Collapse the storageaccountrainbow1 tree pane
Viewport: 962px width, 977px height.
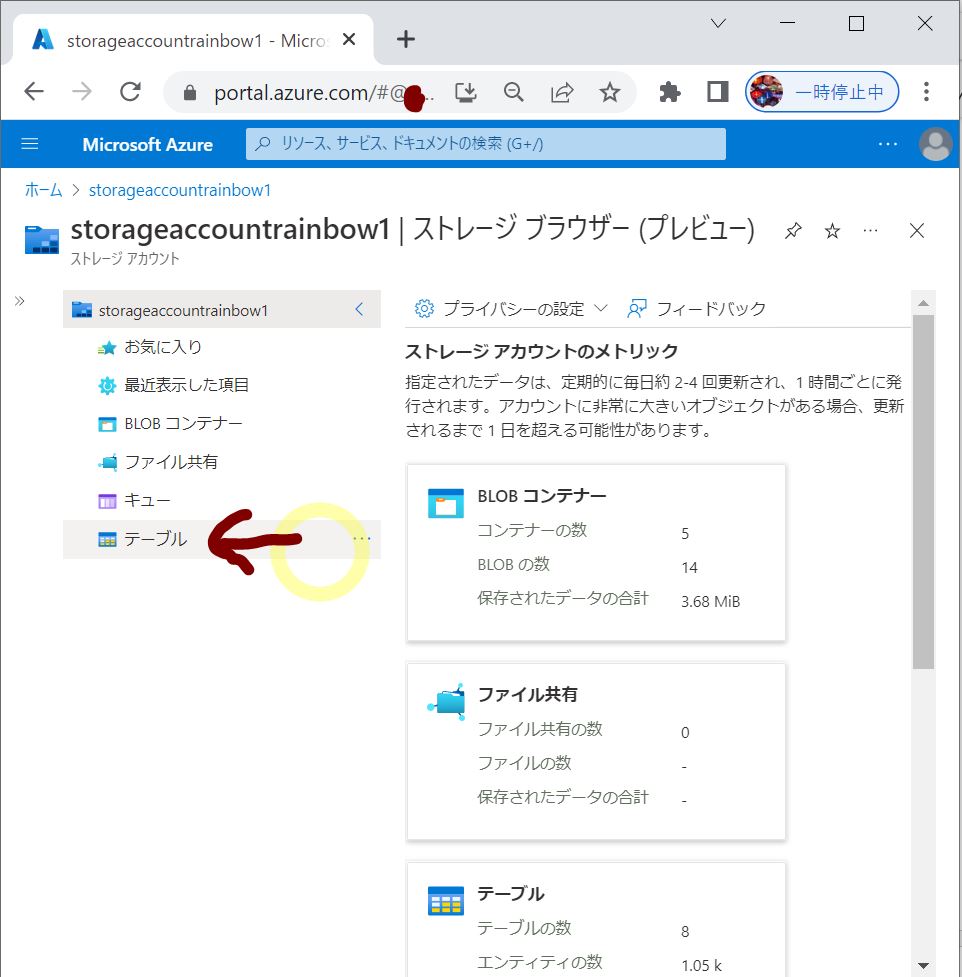coord(359,309)
